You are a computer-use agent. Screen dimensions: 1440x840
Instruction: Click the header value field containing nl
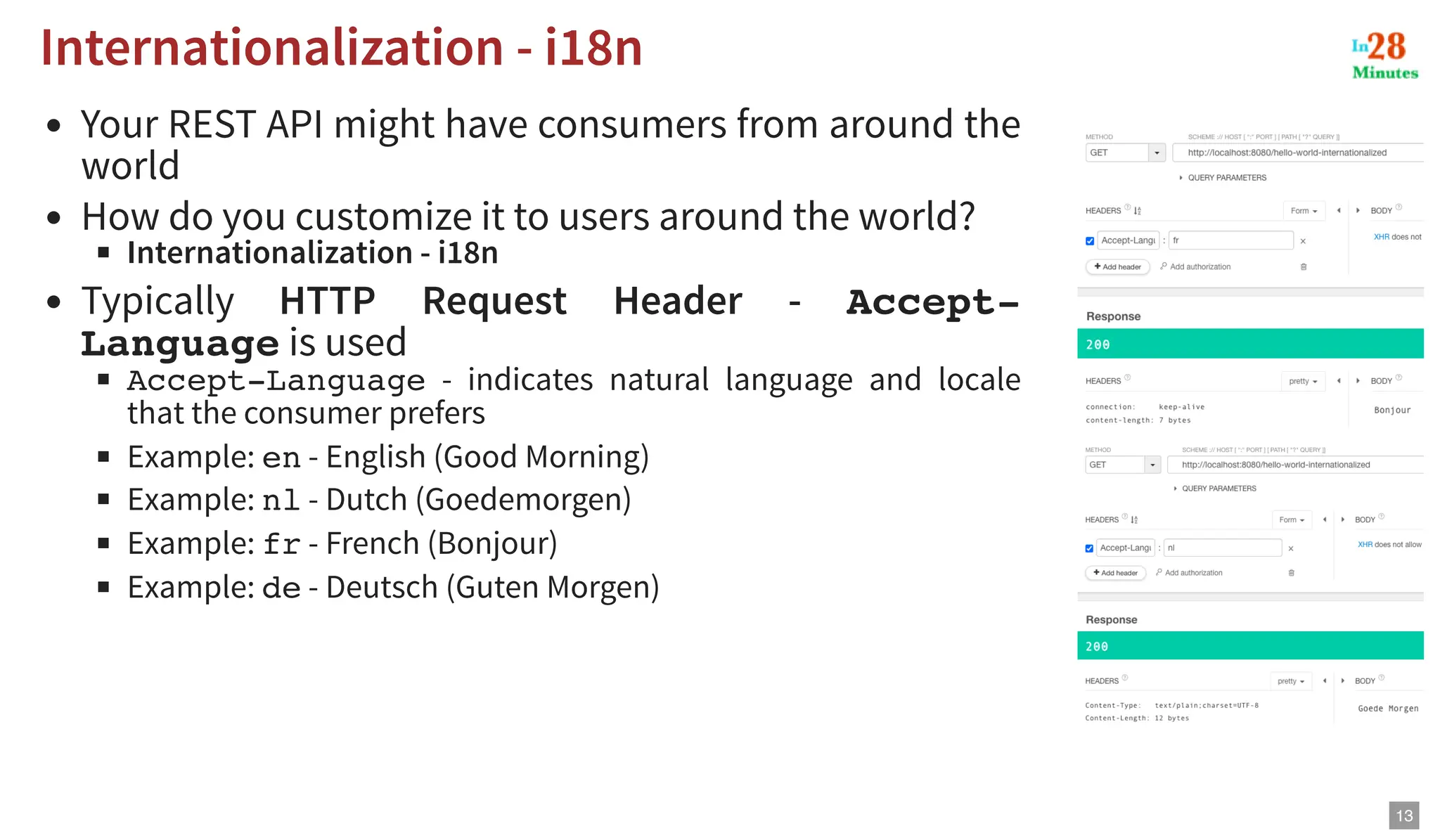(x=1223, y=548)
